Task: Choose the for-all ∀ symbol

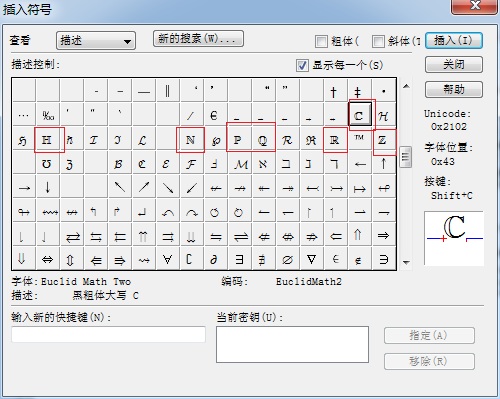Action: [168, 259]
